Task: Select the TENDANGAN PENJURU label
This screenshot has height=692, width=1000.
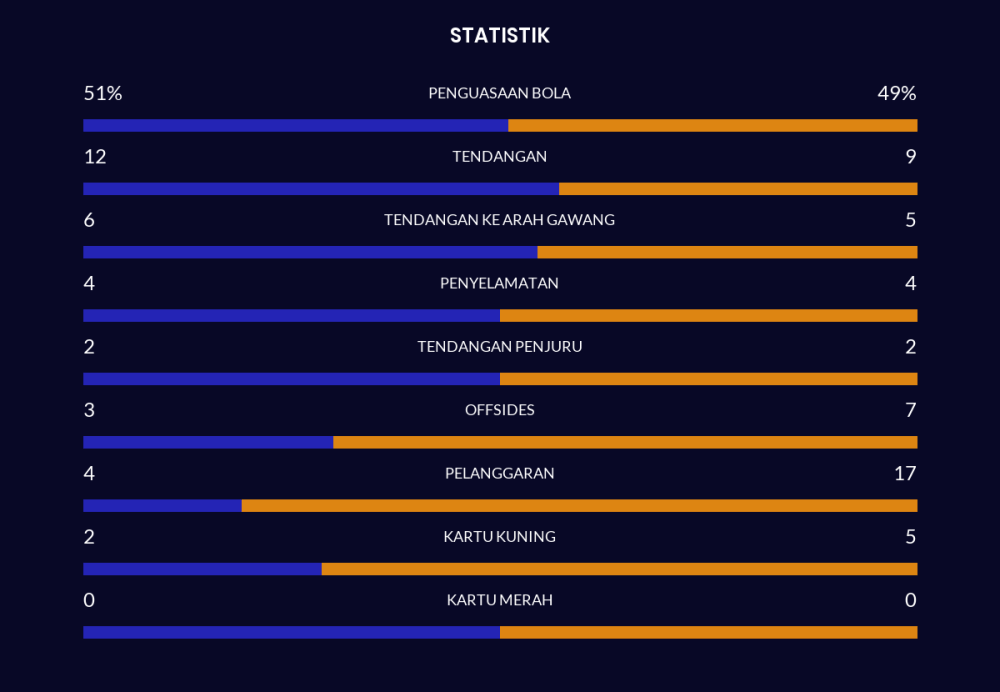Action: tap(499, 347)
